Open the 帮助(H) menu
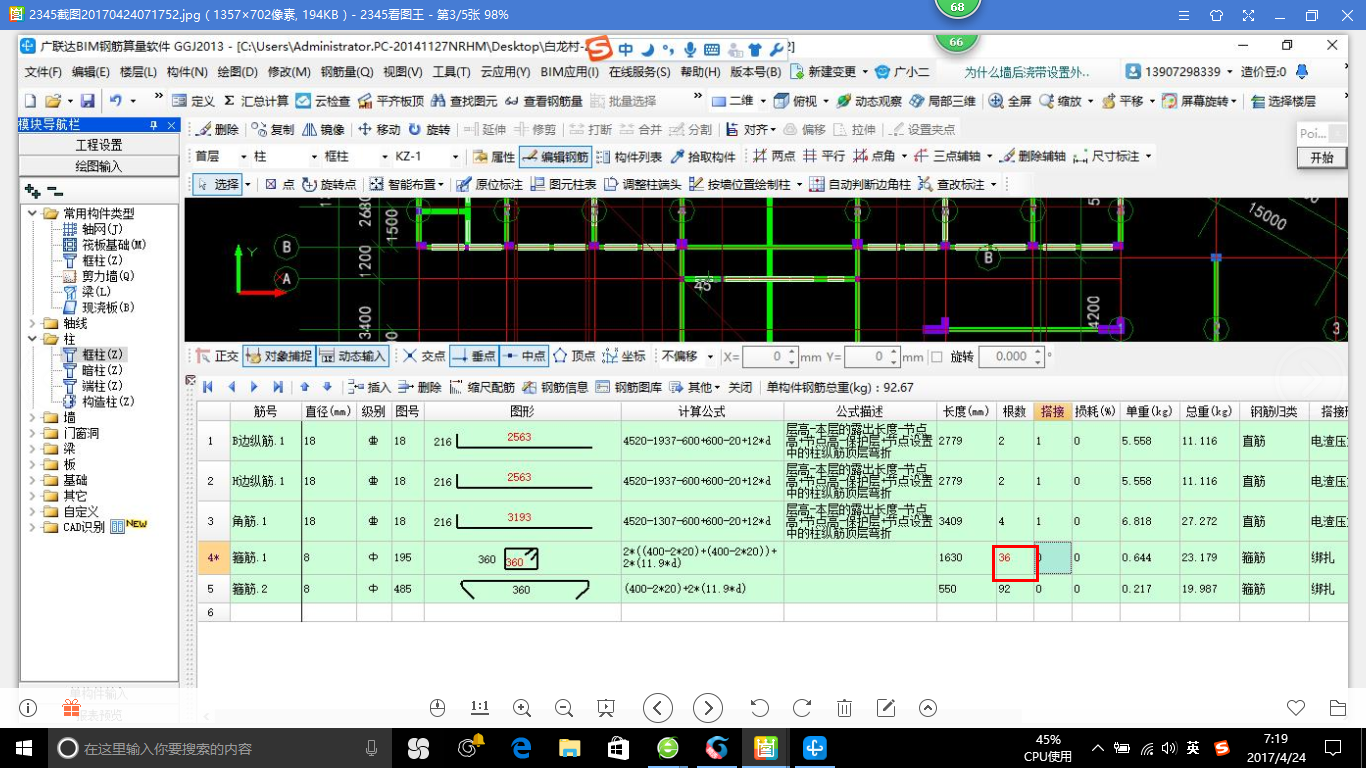The width and height of the screenshot is (1366, 768). pos(701,72)
